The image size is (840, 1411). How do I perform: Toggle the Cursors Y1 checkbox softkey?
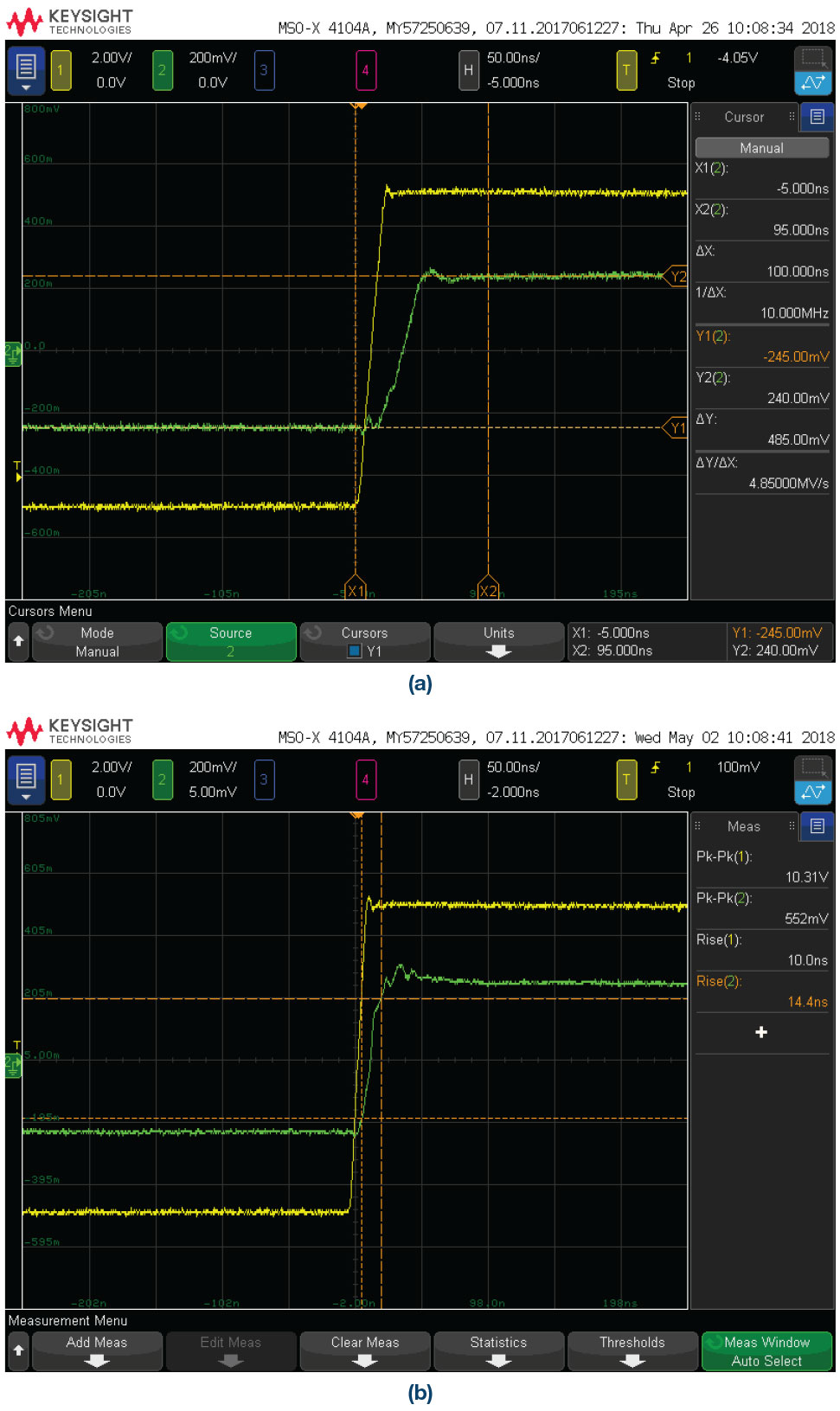(365, 642)
